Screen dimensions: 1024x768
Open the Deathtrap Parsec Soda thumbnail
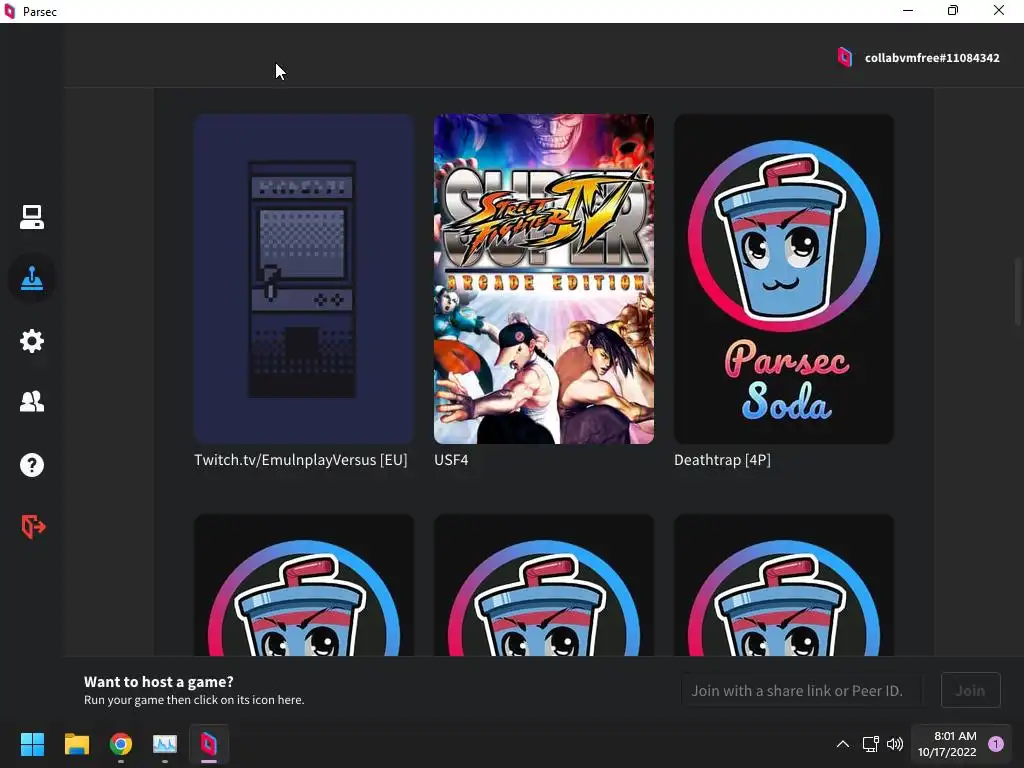pyautogui.click(x=784, y=279)
